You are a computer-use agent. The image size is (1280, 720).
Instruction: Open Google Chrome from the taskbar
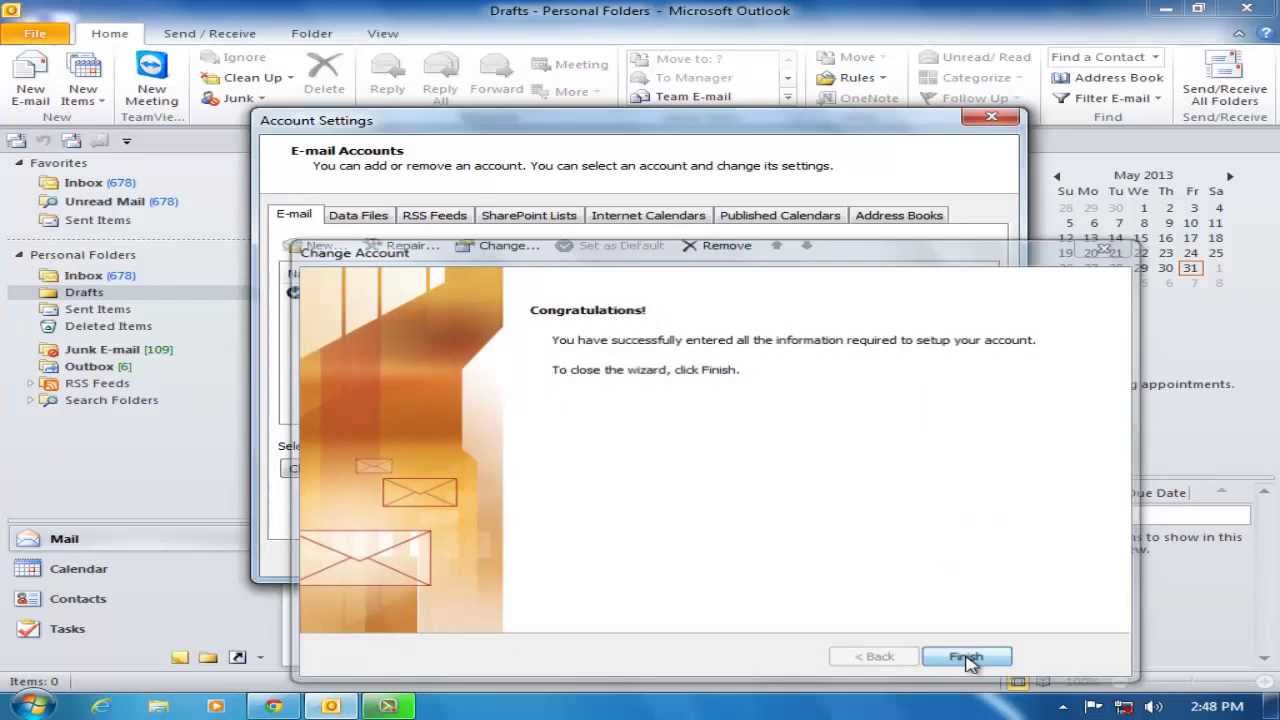[x=273, y=706]
